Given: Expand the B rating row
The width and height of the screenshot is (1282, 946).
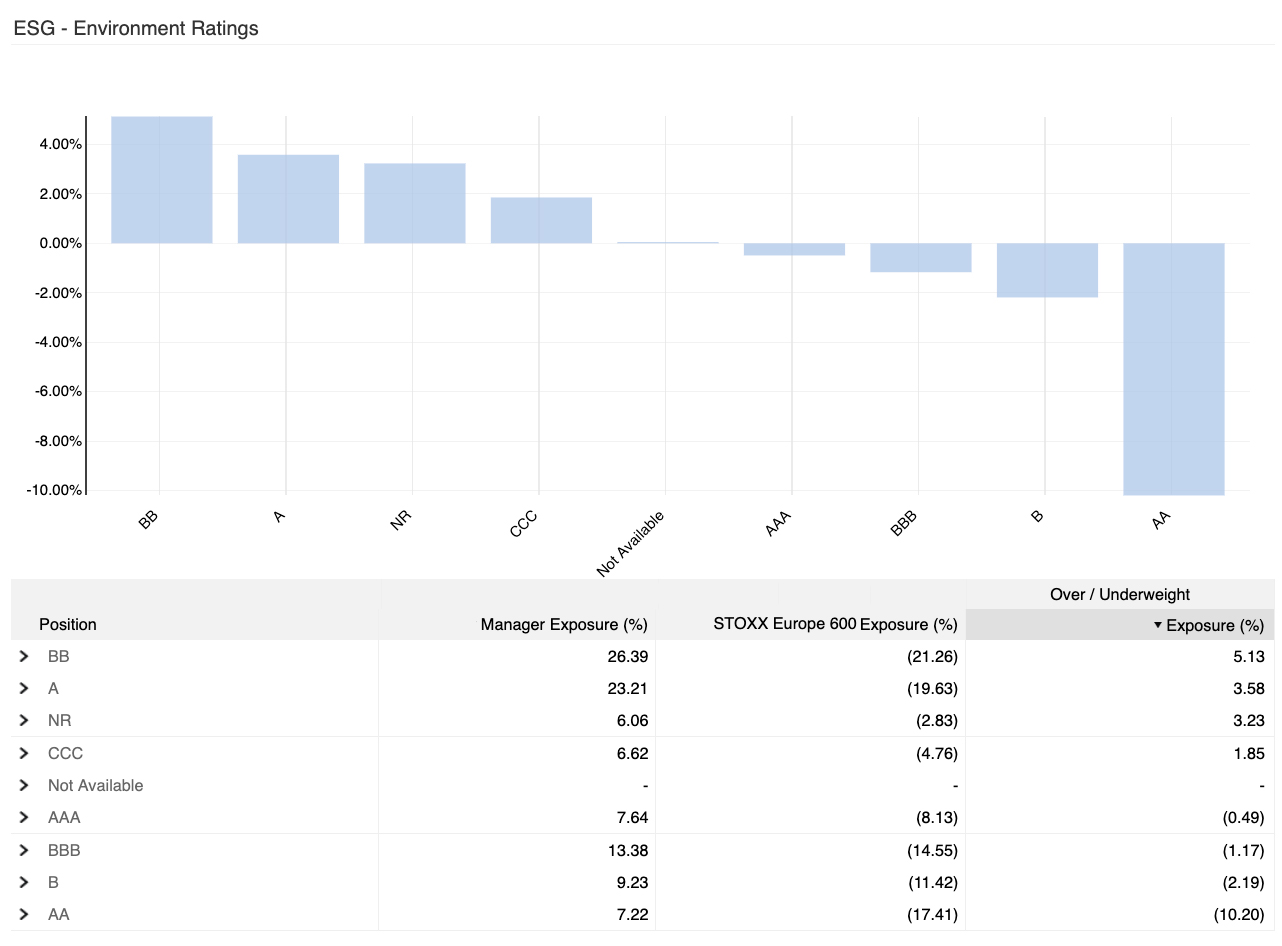Looking at the screenshot, I should point(23,882).
